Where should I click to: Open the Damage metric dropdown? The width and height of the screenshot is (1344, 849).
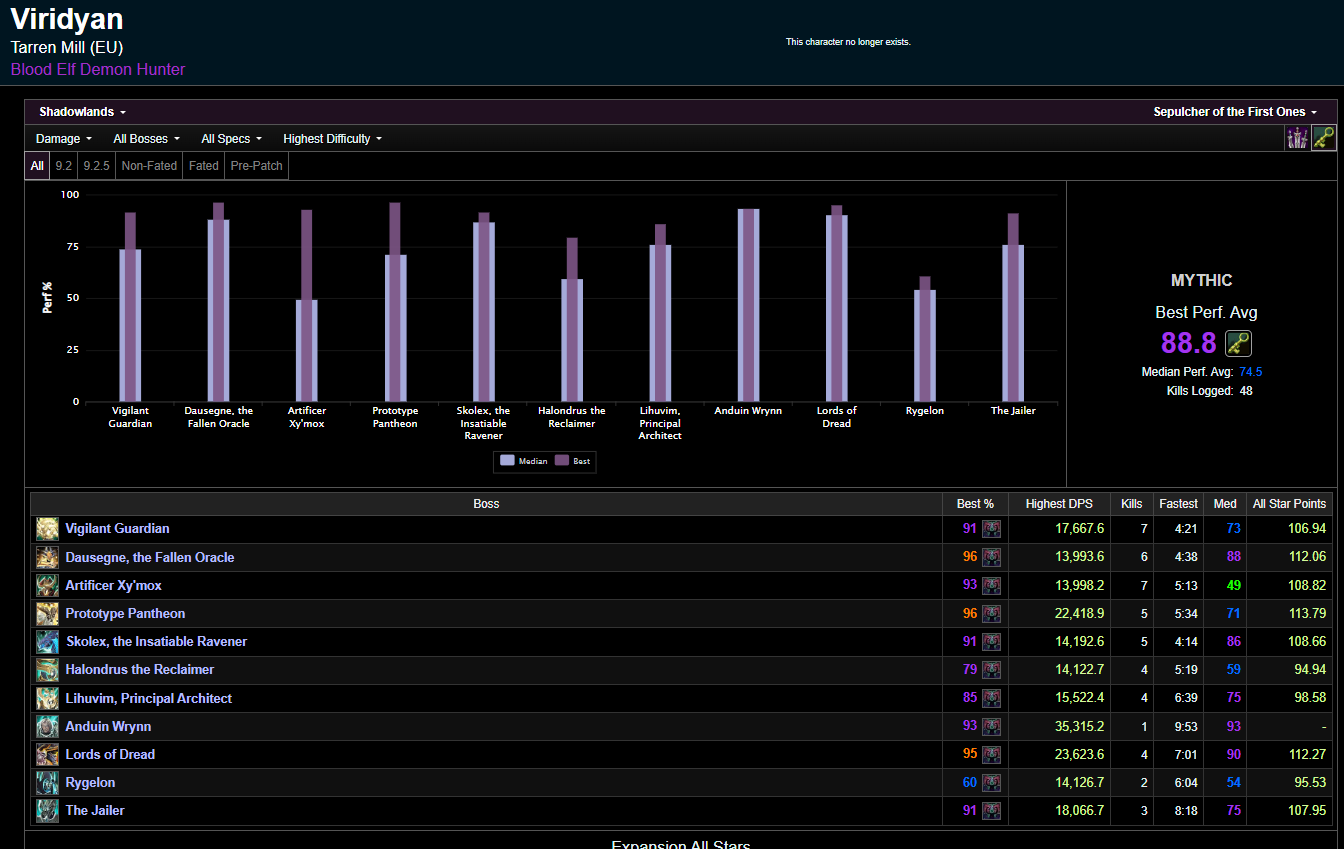64,139
